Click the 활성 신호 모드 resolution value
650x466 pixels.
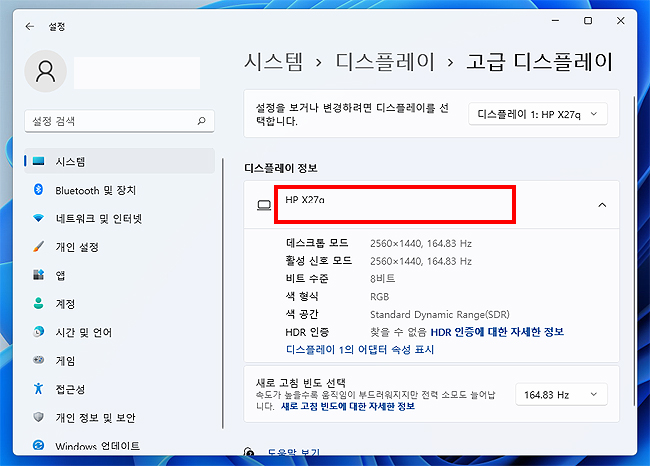[x=421, y=261]
